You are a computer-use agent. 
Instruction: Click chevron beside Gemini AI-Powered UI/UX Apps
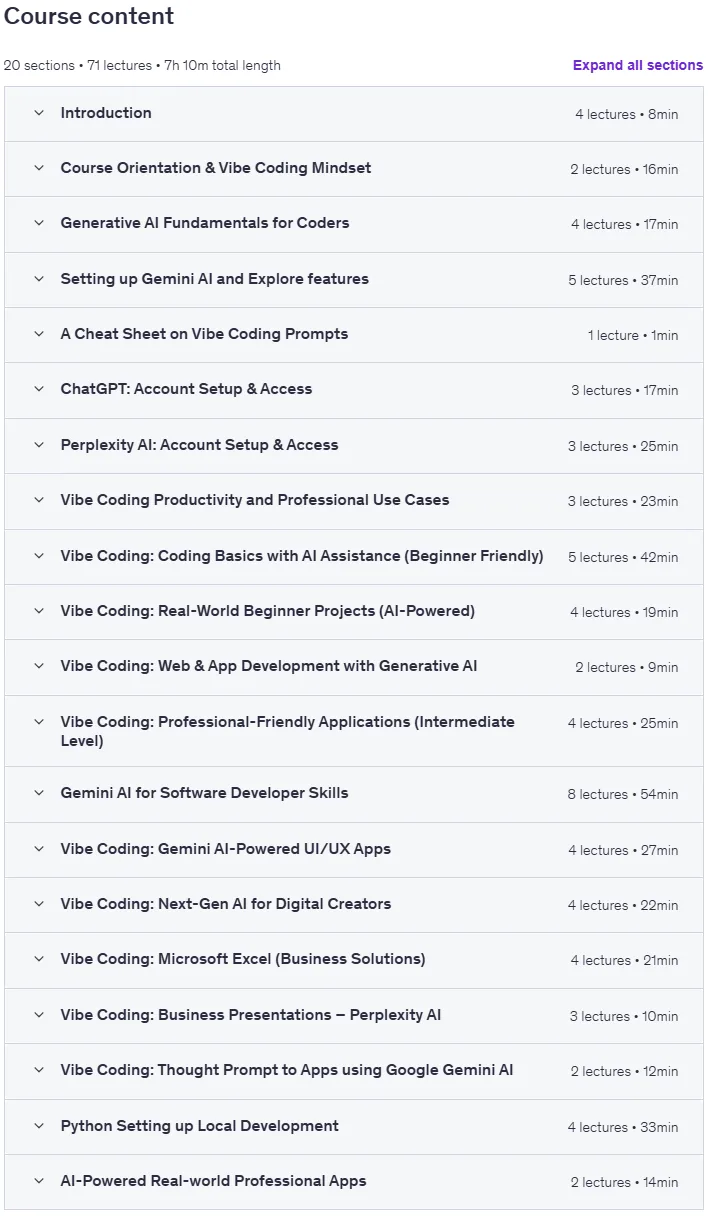[39, 849]
